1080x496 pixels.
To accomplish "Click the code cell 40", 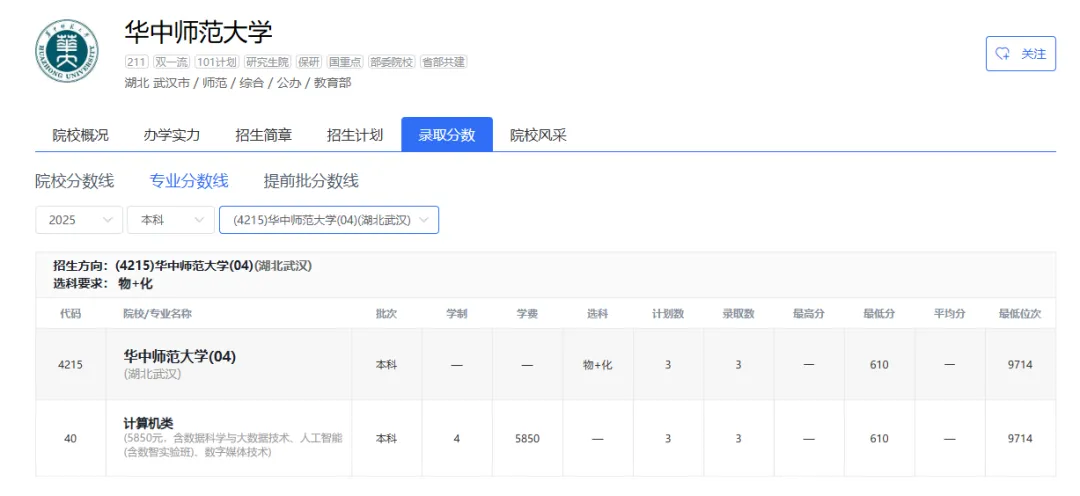I will (70, 438).
